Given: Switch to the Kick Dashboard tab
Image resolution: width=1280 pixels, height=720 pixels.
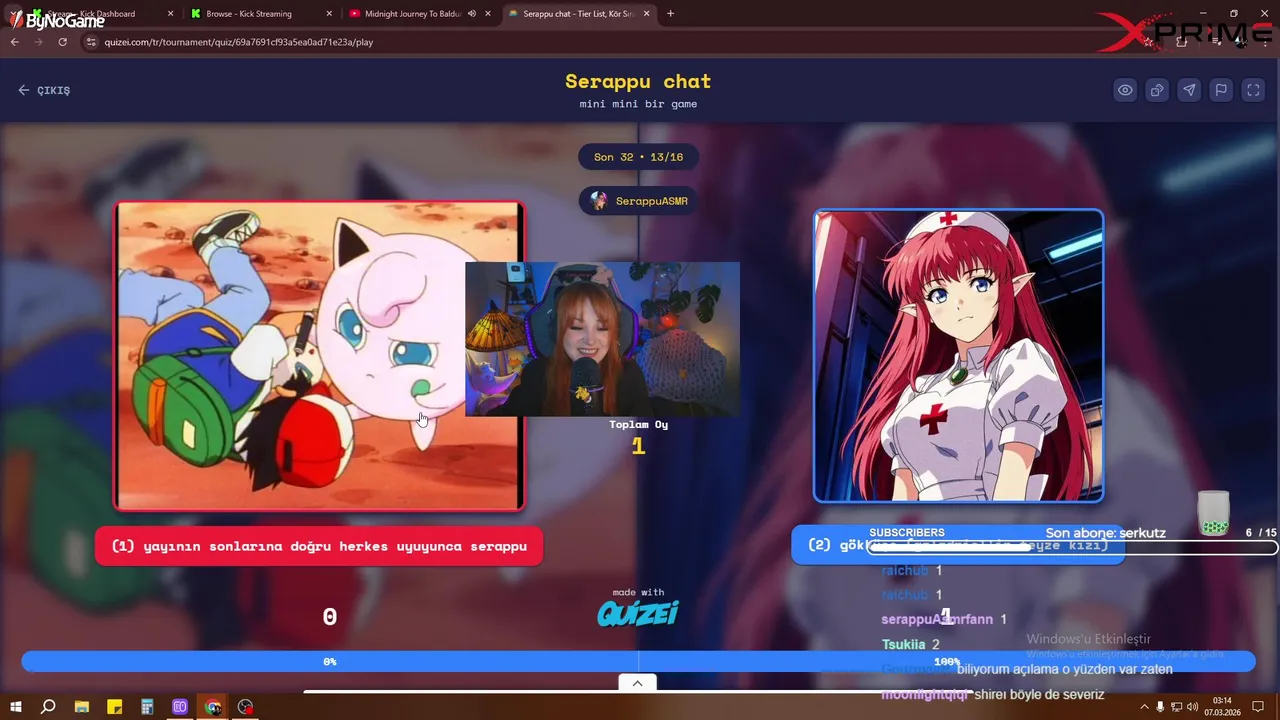Looking at the screenshot, I should [x=91, y=14].
